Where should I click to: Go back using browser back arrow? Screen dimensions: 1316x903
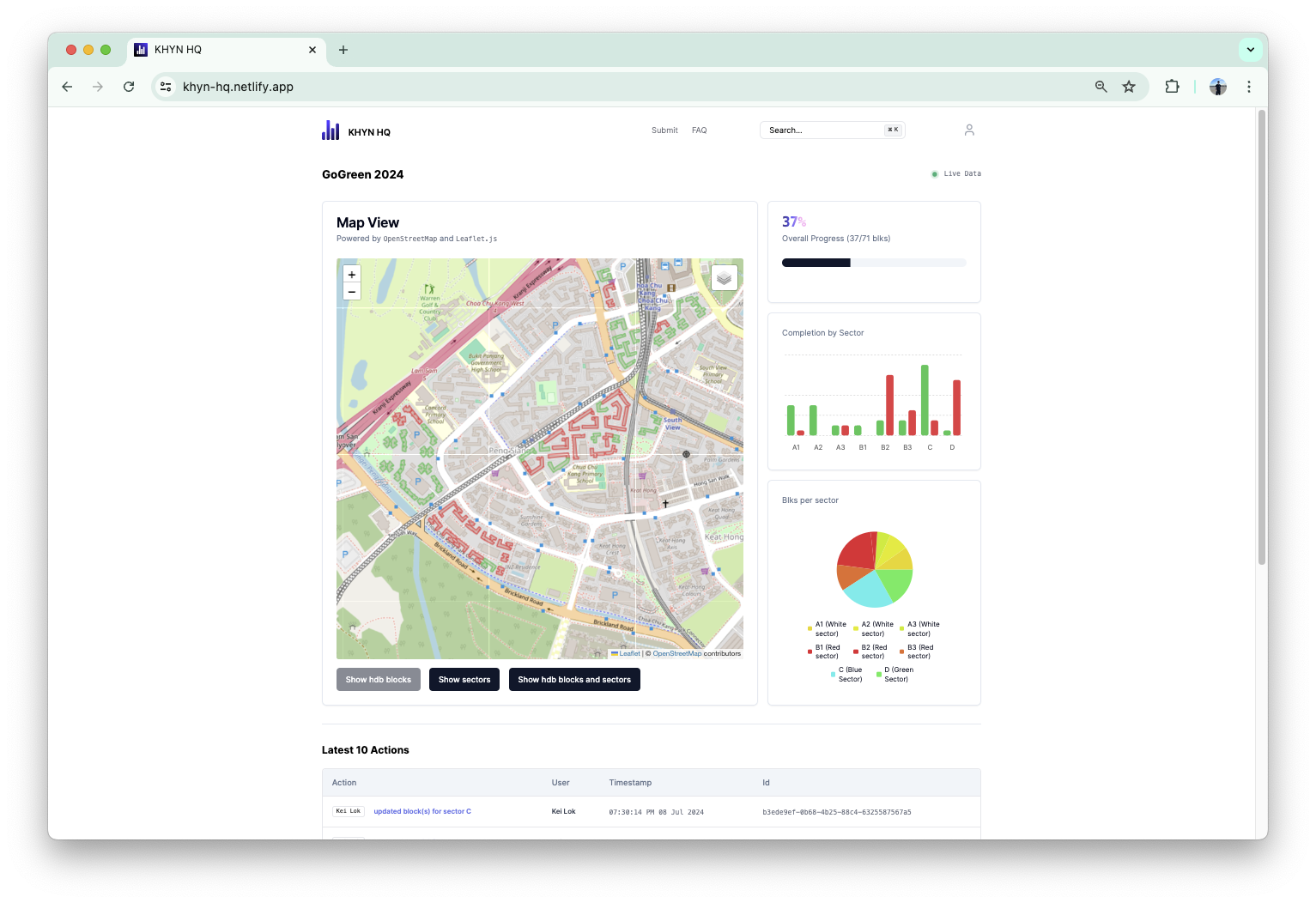tap(67, 87)
